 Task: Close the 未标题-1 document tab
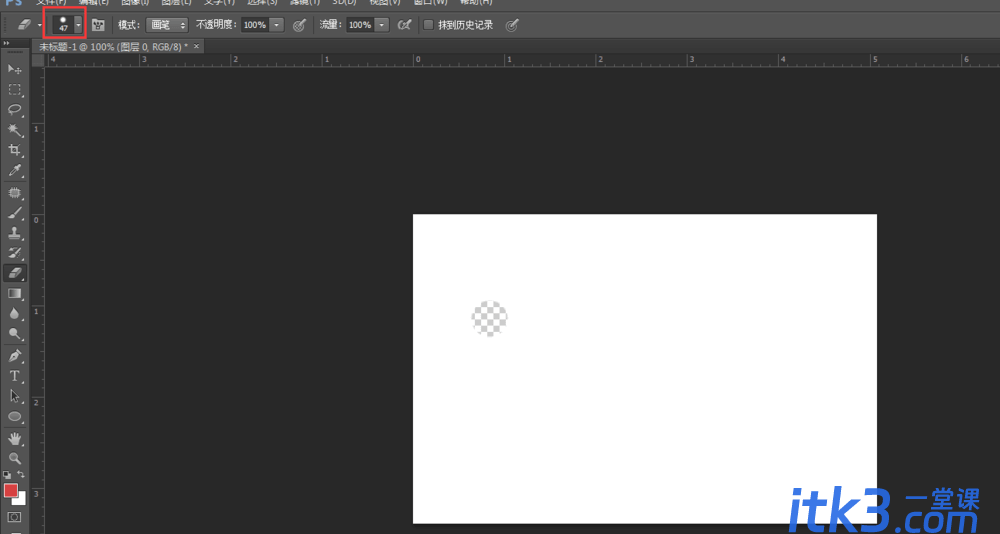[196, 46]
